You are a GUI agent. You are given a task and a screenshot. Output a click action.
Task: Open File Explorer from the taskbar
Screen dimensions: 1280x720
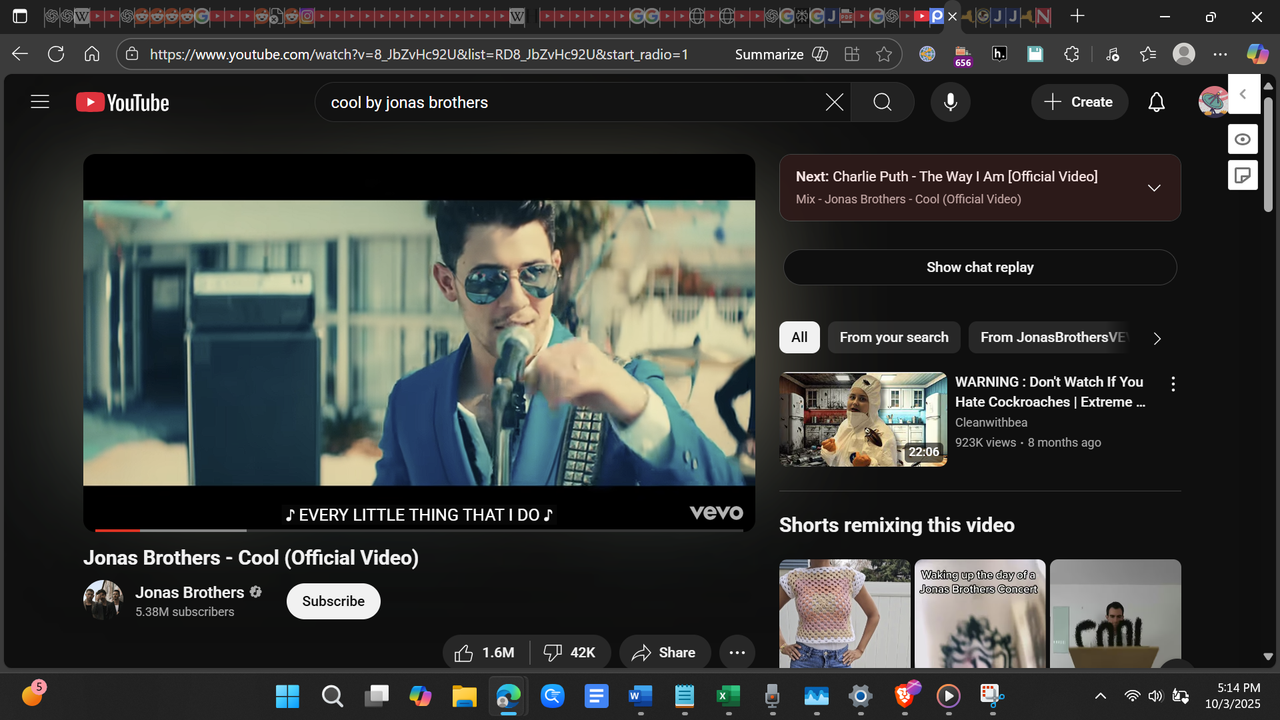(x=464, y=695)
